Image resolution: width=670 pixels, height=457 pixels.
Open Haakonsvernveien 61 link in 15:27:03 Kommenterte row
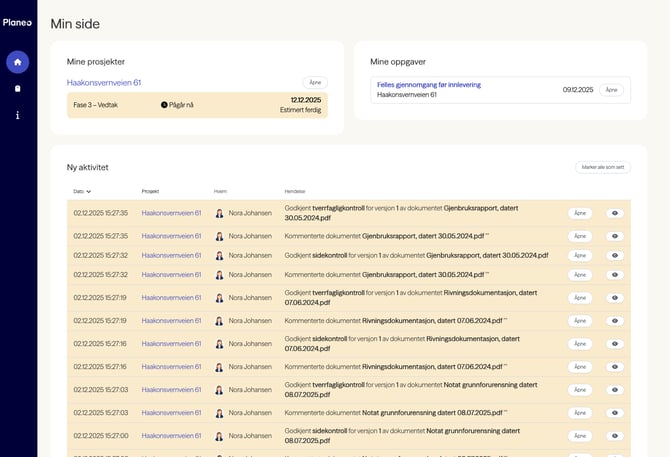171,413
